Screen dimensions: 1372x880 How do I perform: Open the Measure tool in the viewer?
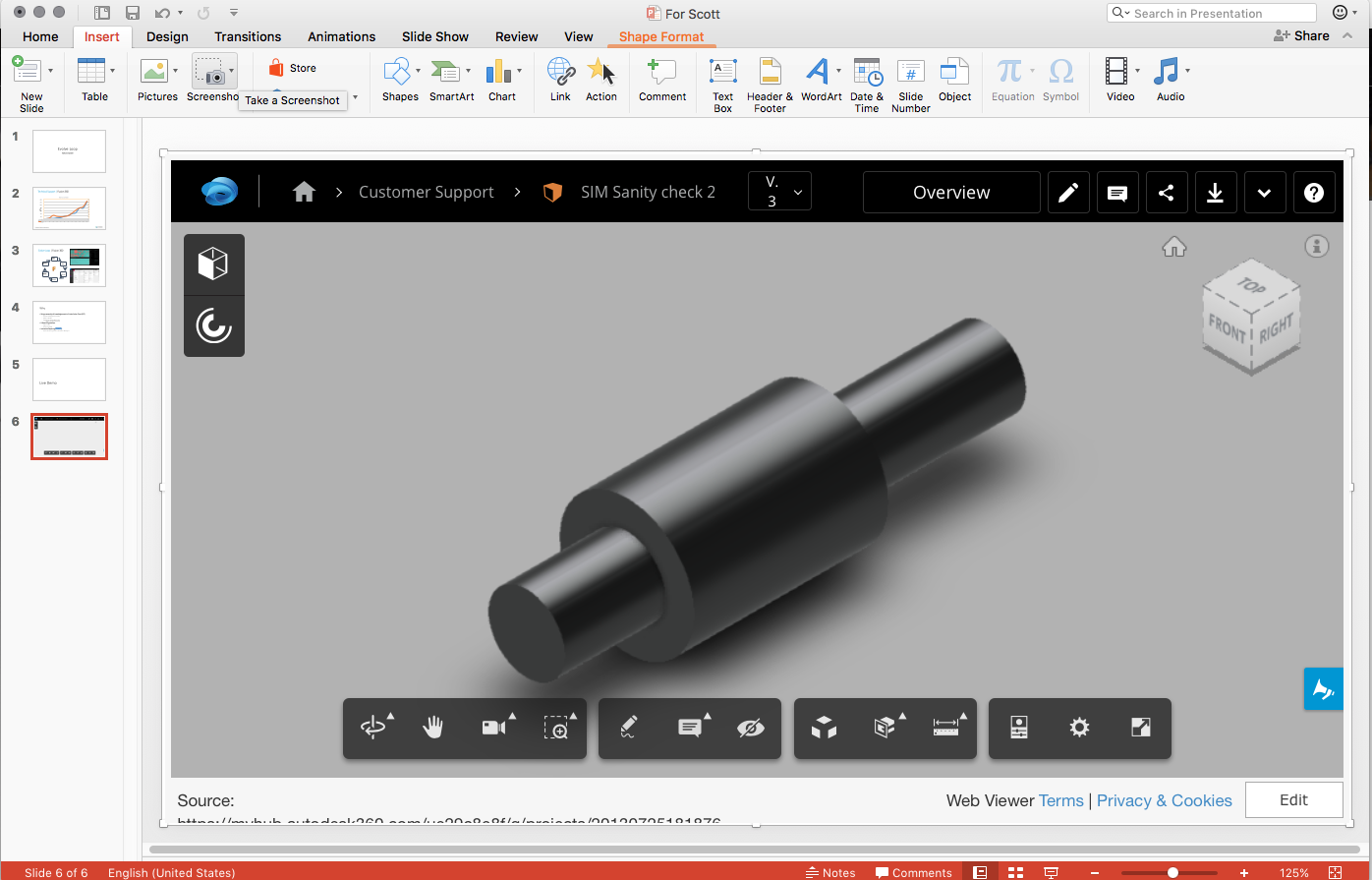point(945,728)
